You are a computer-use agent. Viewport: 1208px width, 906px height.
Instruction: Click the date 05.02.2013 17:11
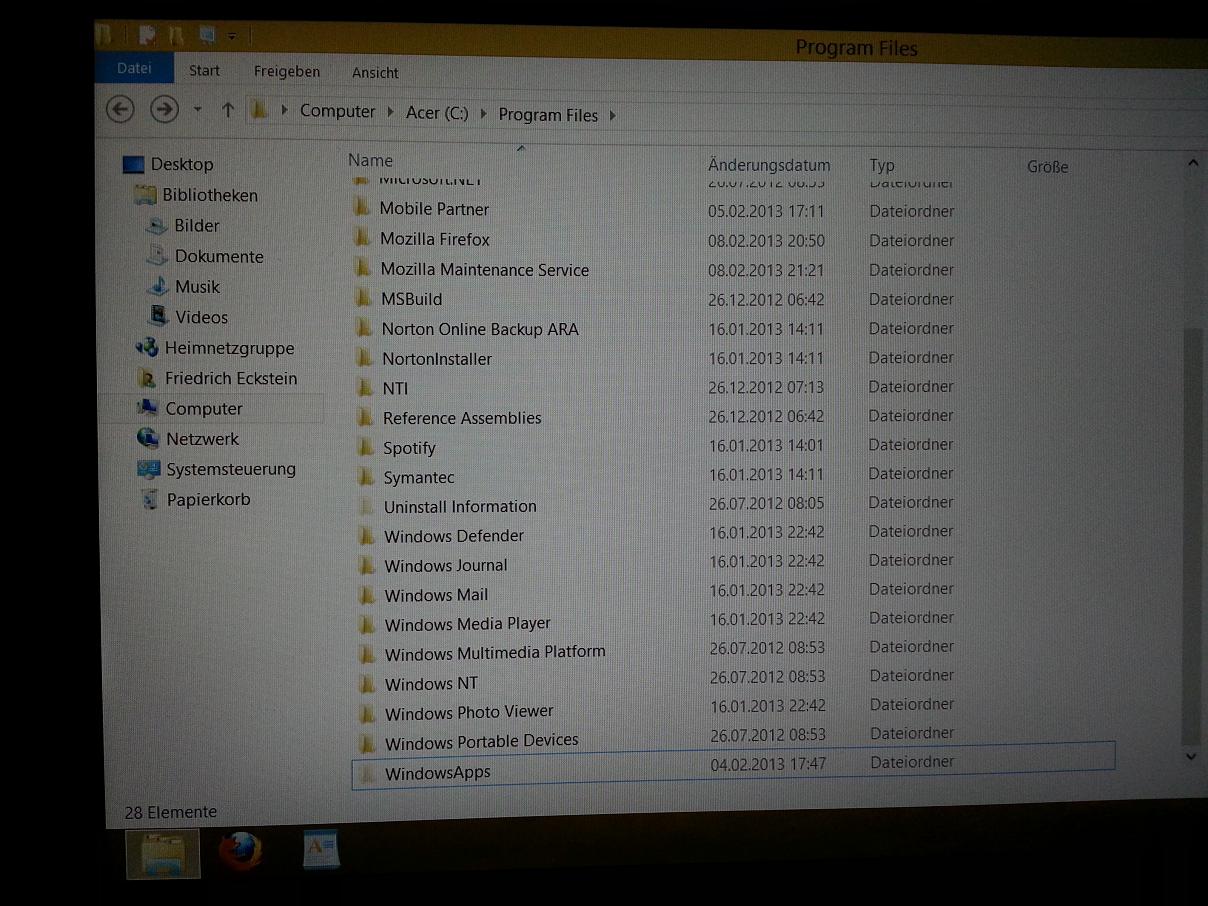click(x=766, y=211)
